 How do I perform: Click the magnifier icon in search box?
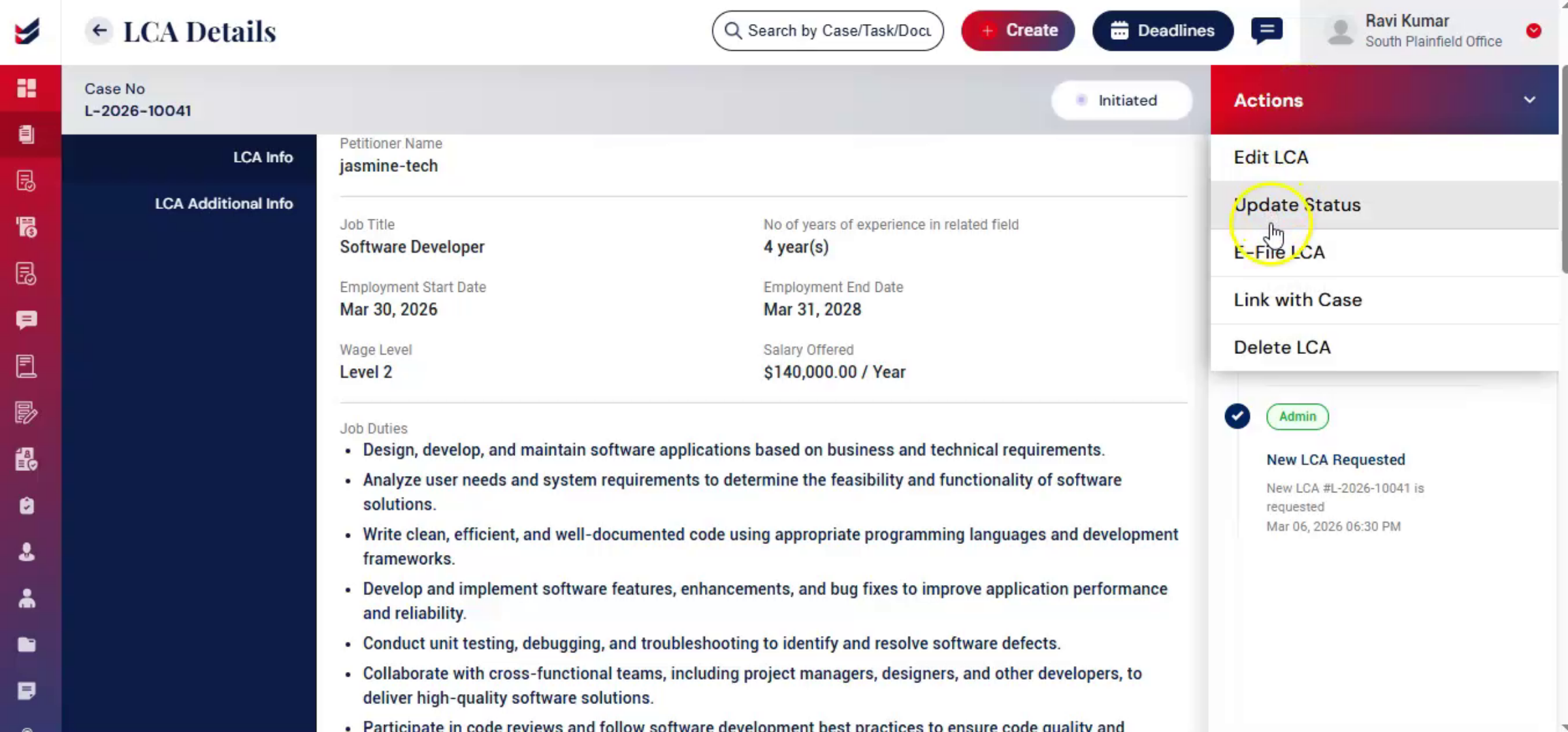pyautogui.click(x=733, y=31)
